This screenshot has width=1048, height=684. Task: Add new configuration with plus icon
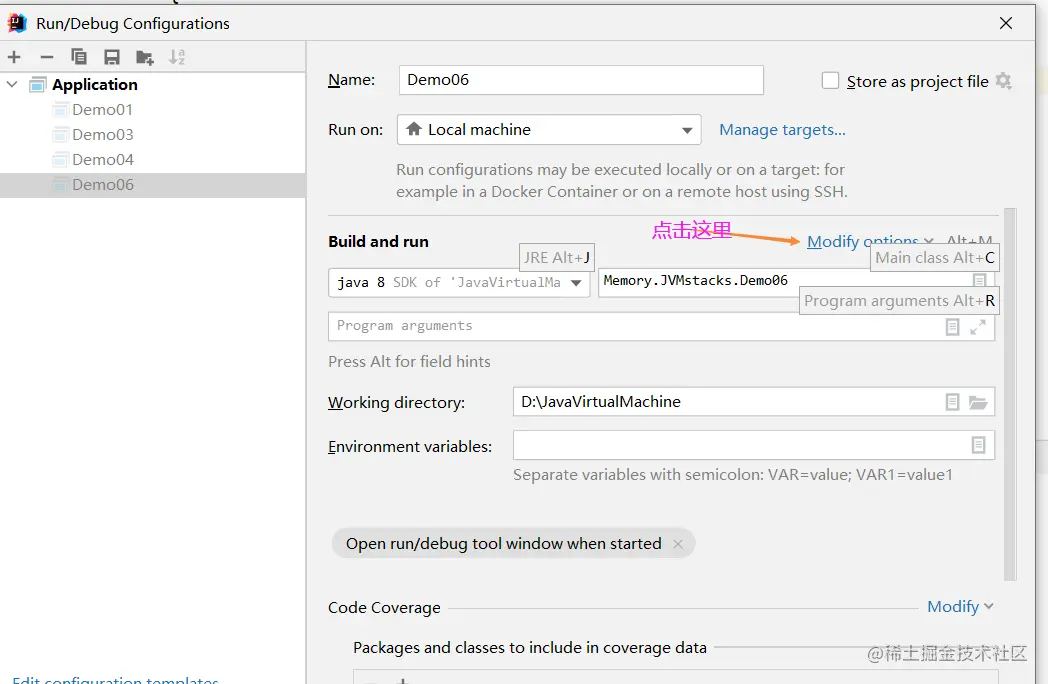[x=14, y=58]
